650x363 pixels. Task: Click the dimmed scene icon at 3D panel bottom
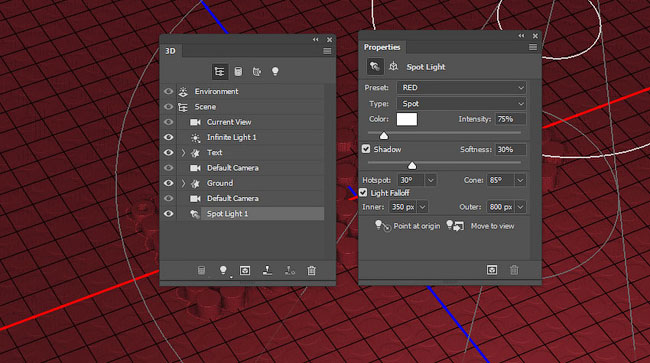(x=201, y=271)
